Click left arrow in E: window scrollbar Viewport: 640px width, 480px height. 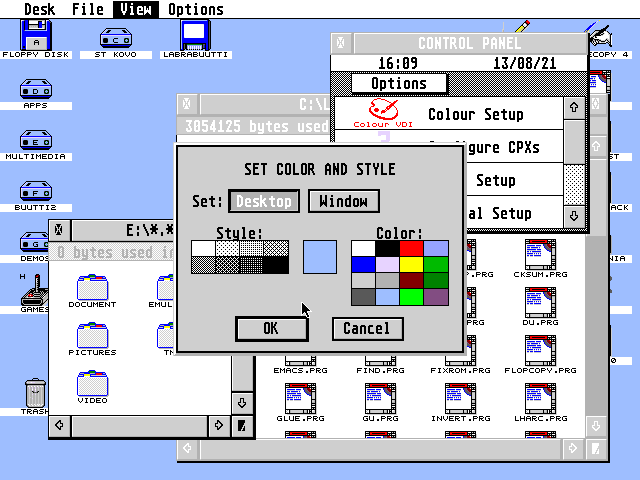pyautogui.click(x=60, y=426)
